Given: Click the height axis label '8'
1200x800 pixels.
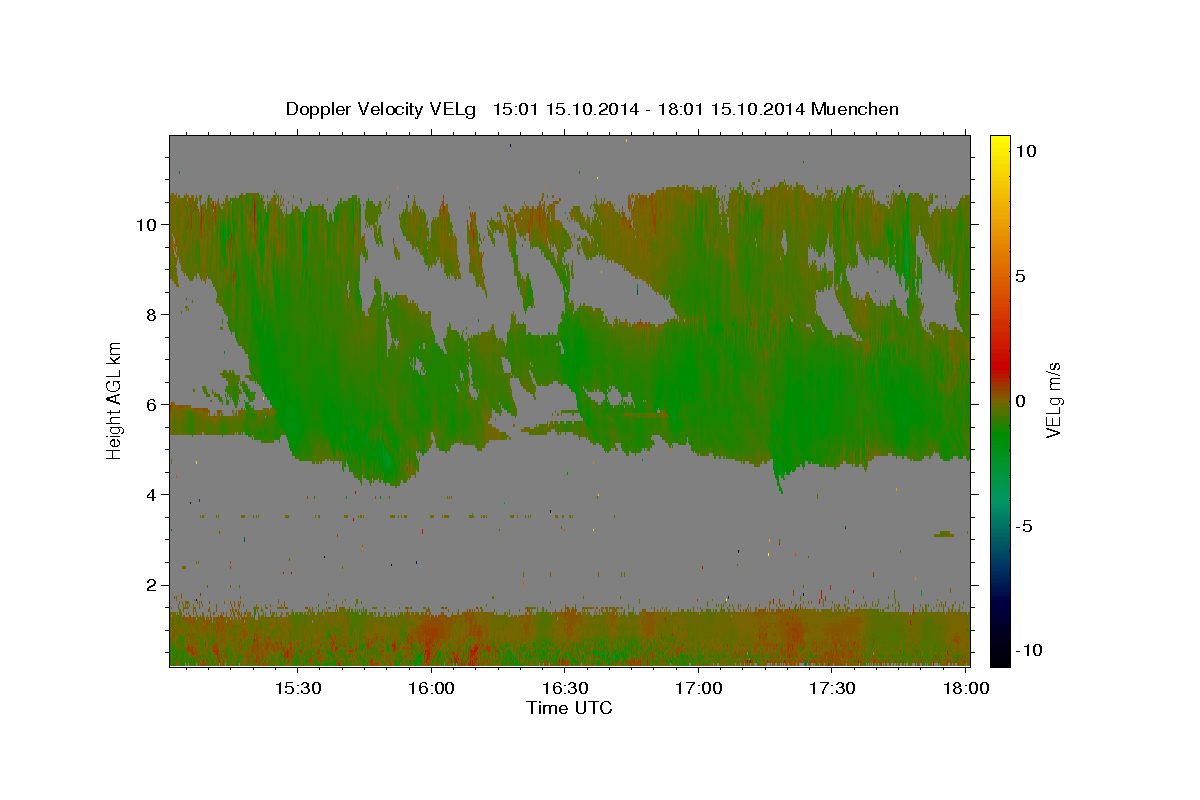Looking at the screenshot, I should point(150,315).
